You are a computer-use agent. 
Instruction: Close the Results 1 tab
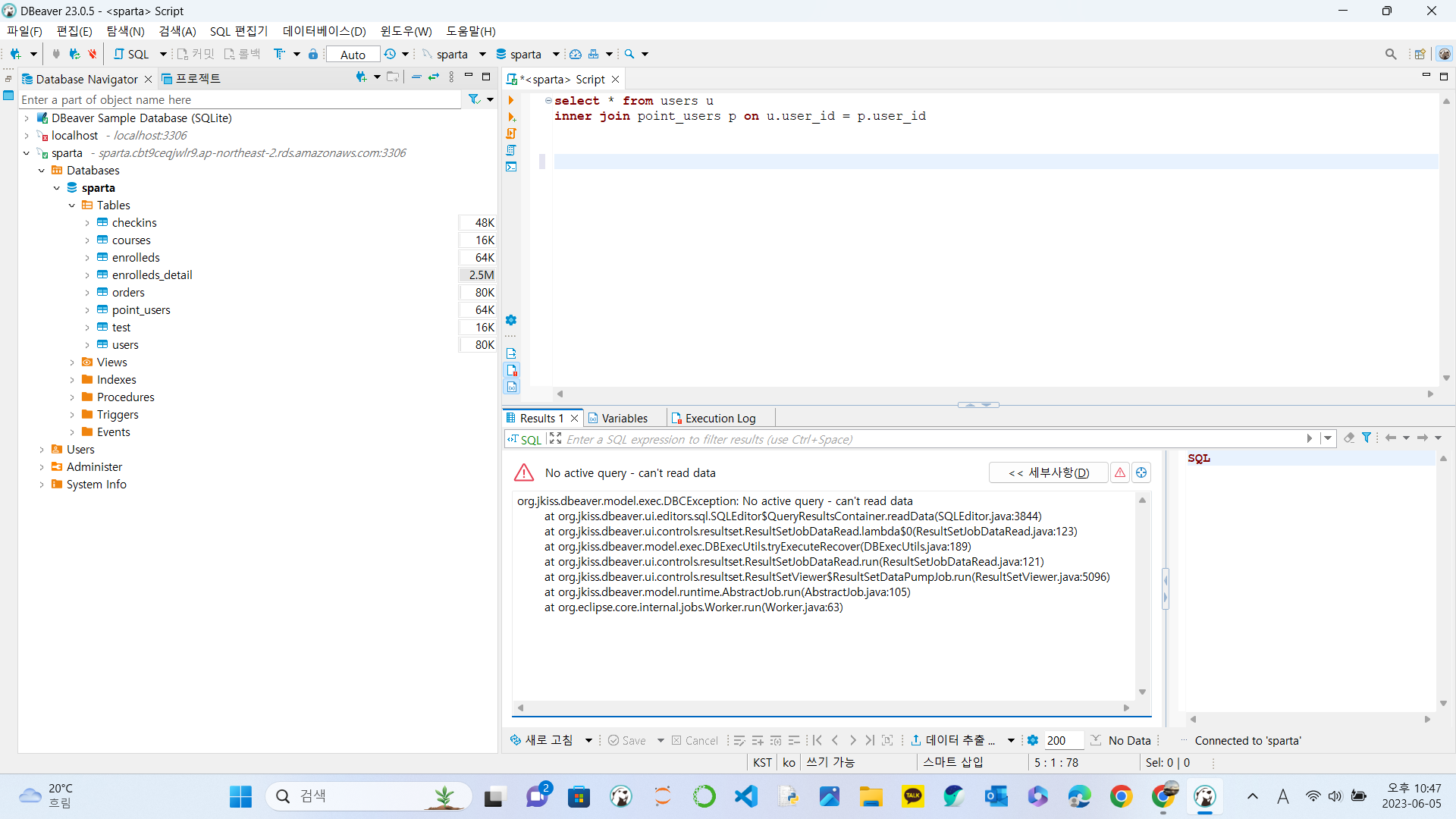(574, 418)
